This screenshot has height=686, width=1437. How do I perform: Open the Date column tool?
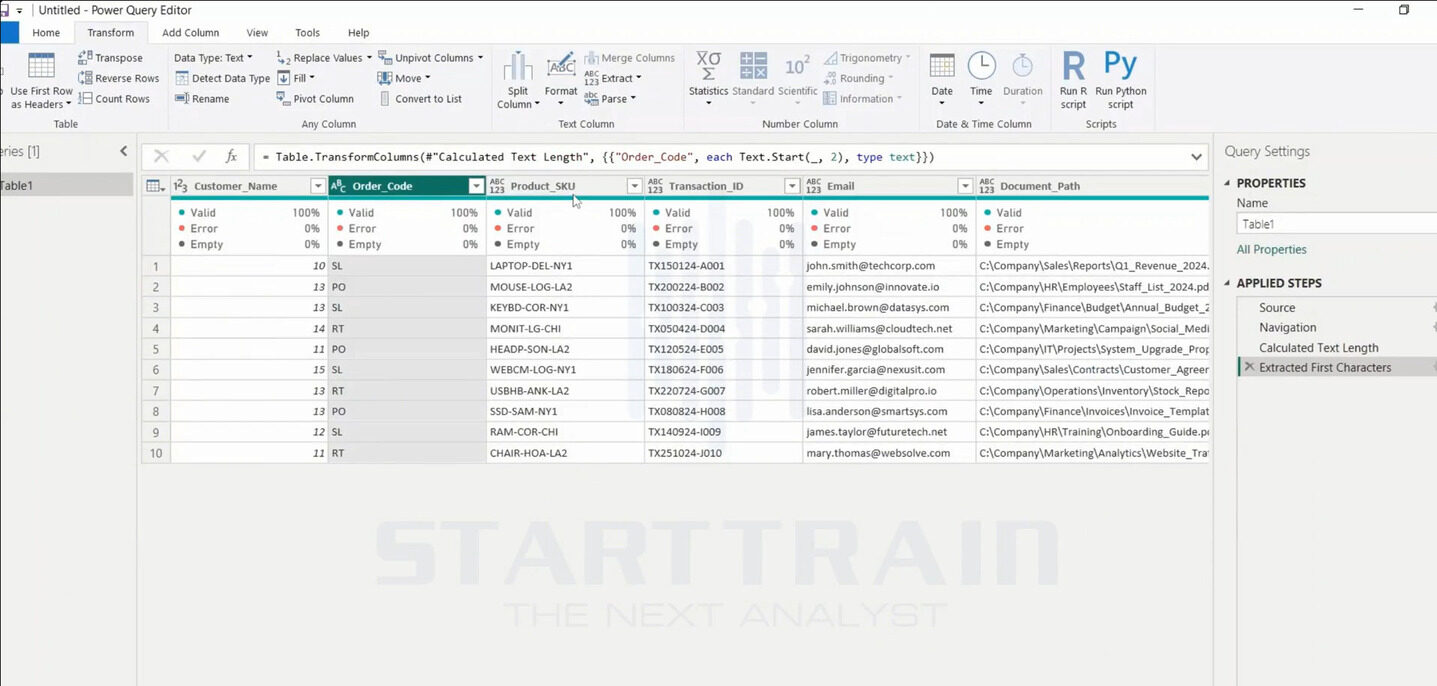942,80
